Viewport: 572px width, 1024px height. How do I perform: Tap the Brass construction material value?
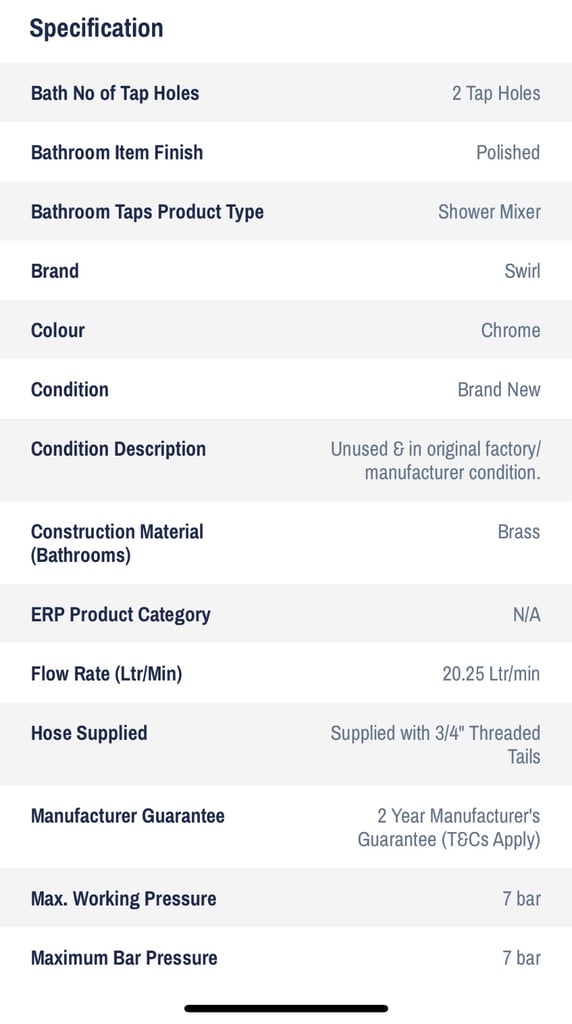pos(518,532)
